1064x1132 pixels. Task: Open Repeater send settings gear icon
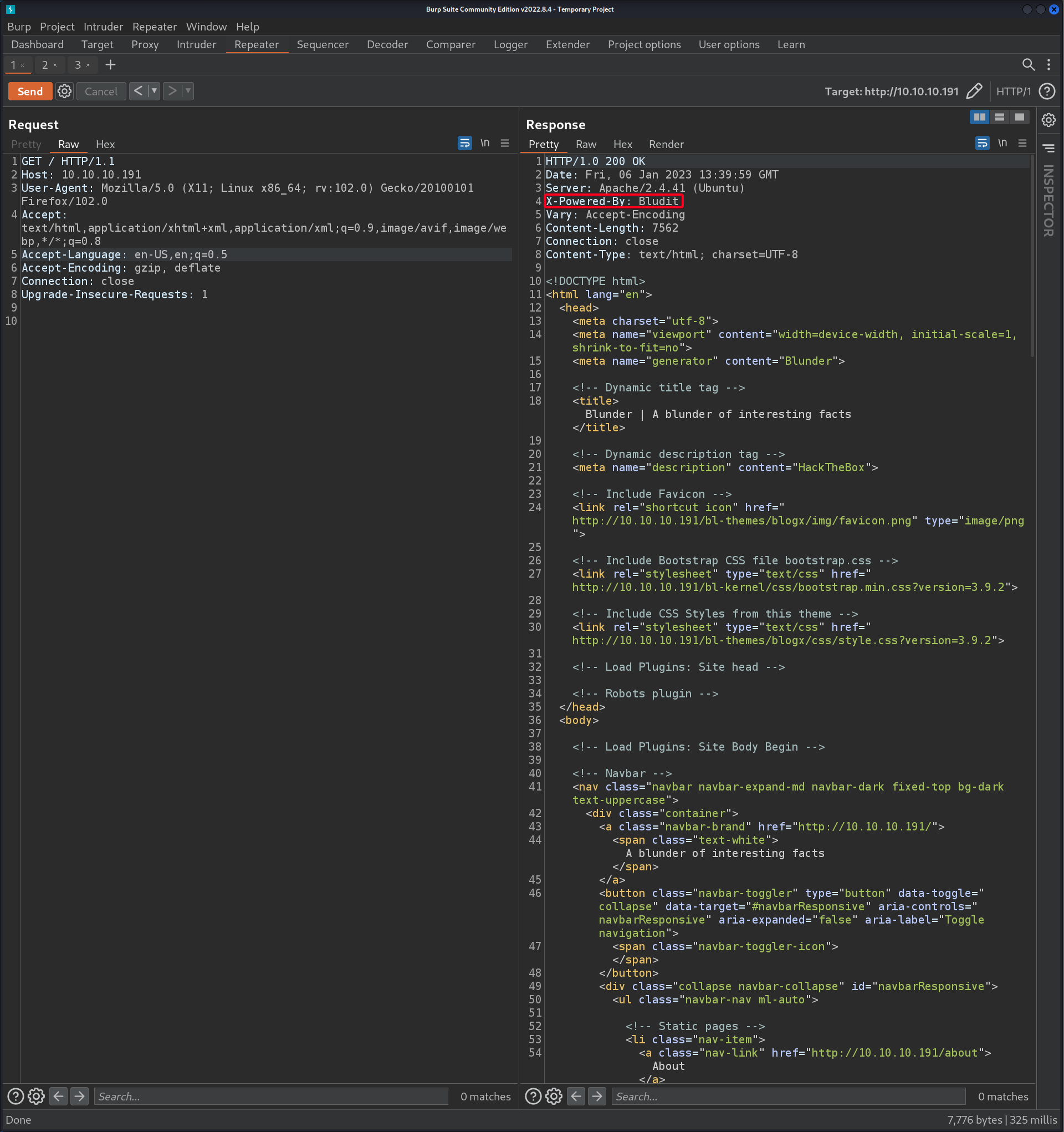point(64,91)
